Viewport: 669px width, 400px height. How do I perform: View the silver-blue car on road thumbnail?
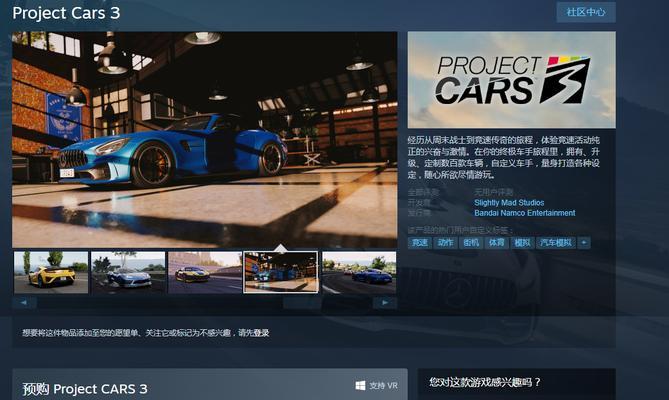[128, 272]
